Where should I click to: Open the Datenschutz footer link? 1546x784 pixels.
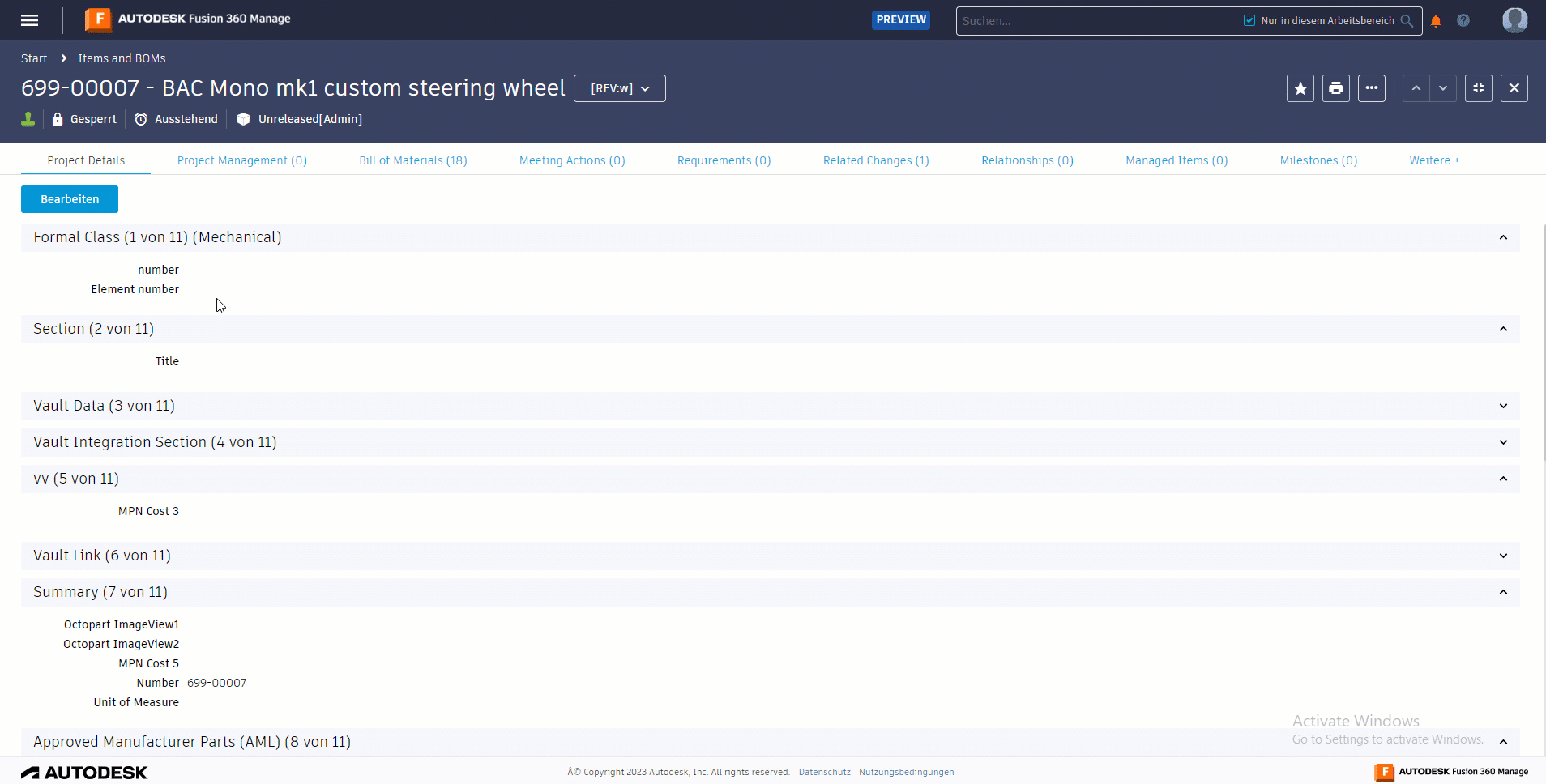coord(825,772)
